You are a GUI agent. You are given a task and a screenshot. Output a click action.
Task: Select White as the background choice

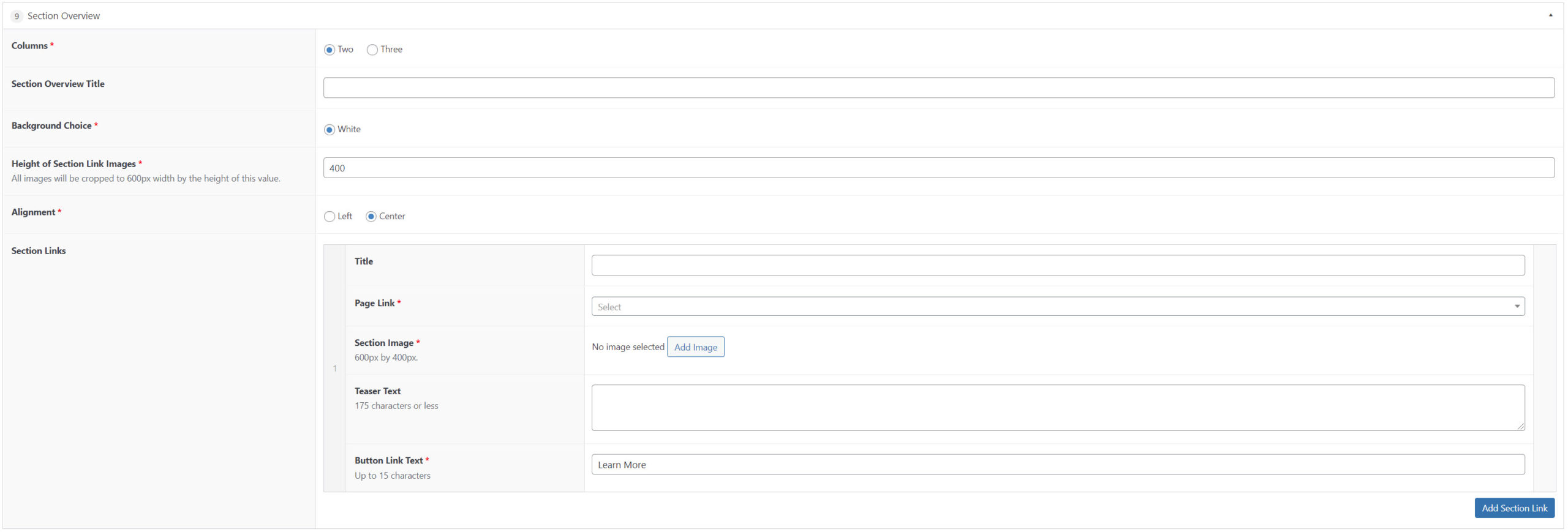330,130
